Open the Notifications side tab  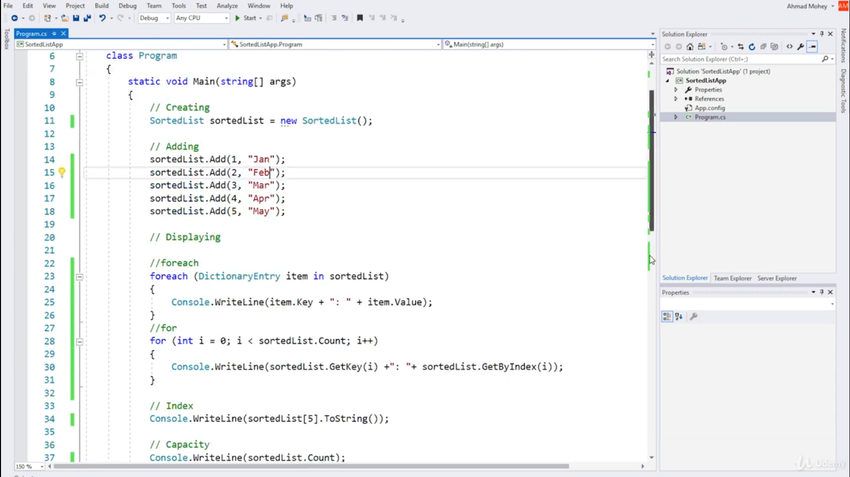point(843,45)
